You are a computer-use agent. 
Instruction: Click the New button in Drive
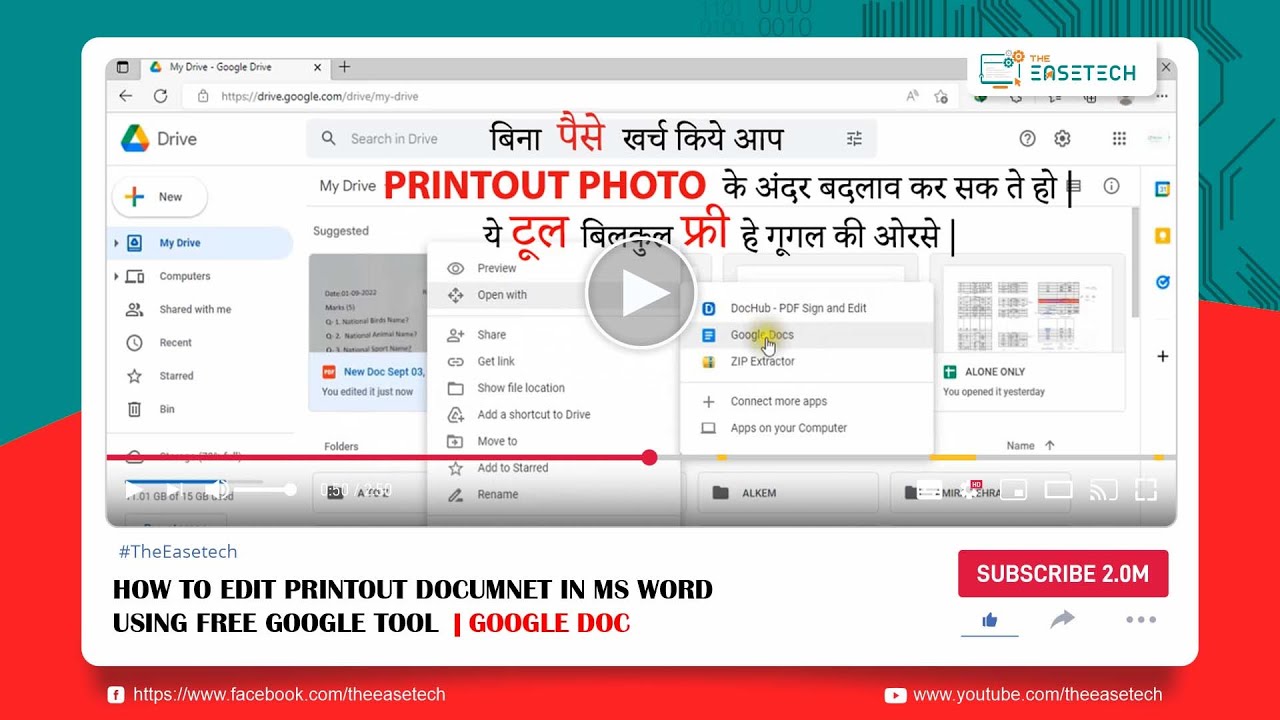(159, 197)
